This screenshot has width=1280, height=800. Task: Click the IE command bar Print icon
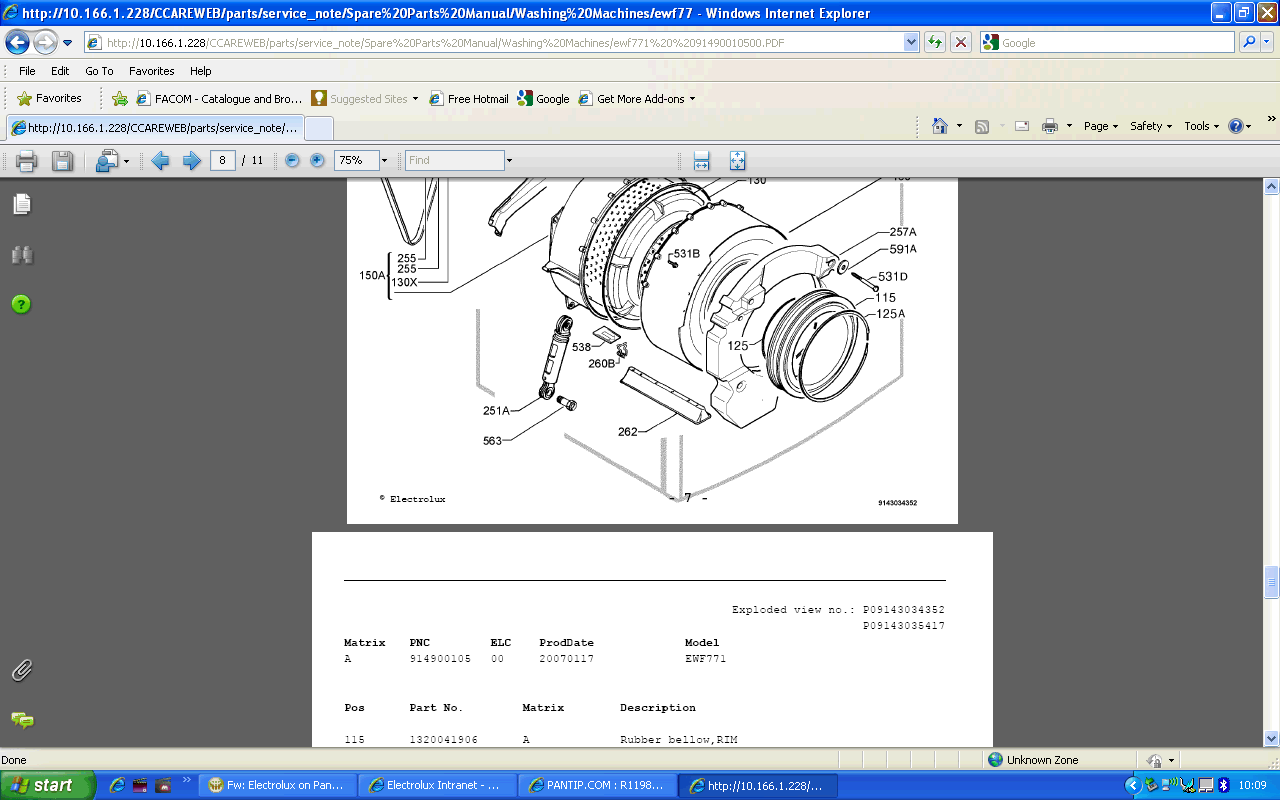click(1049, 126)
